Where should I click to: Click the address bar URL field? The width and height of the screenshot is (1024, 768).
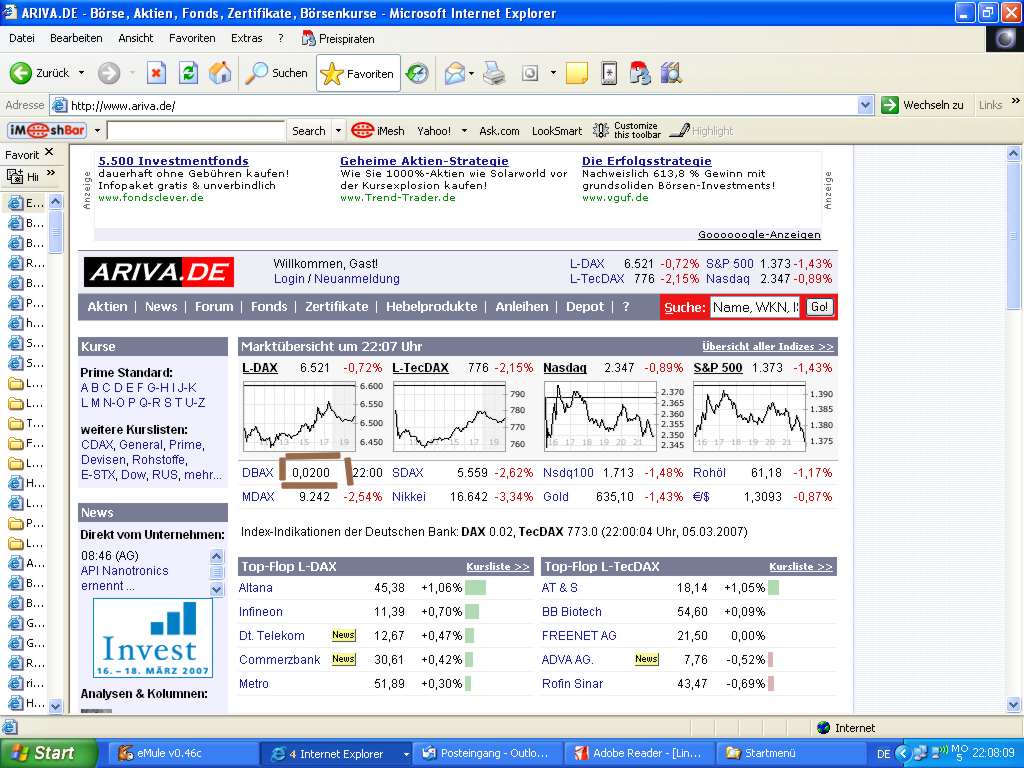point(454,105)
